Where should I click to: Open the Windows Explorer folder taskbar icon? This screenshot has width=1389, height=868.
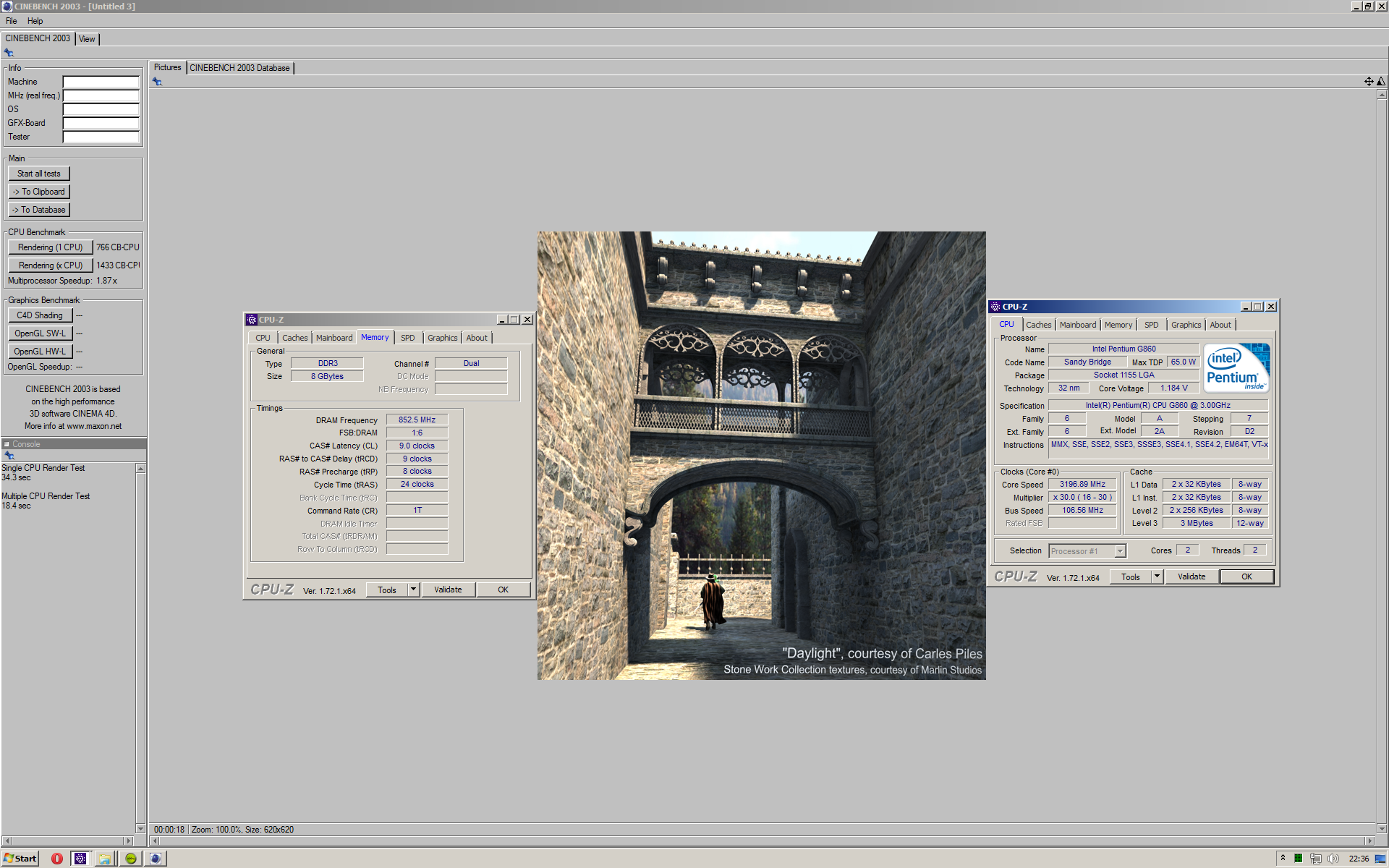tap(105, 859)
